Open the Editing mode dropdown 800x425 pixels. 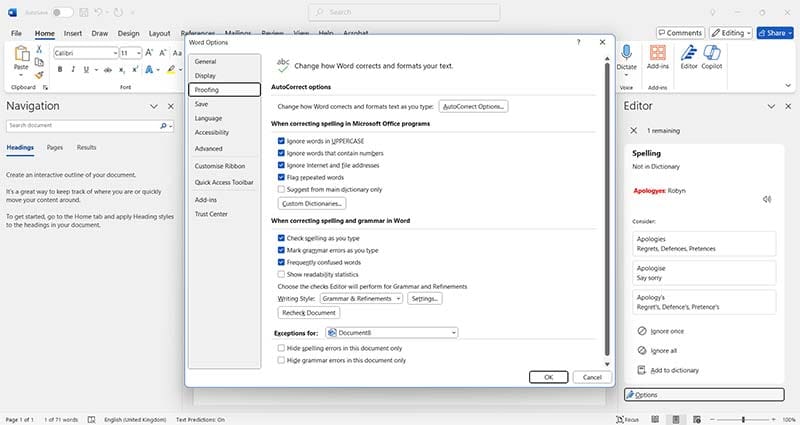coord(731,33)
